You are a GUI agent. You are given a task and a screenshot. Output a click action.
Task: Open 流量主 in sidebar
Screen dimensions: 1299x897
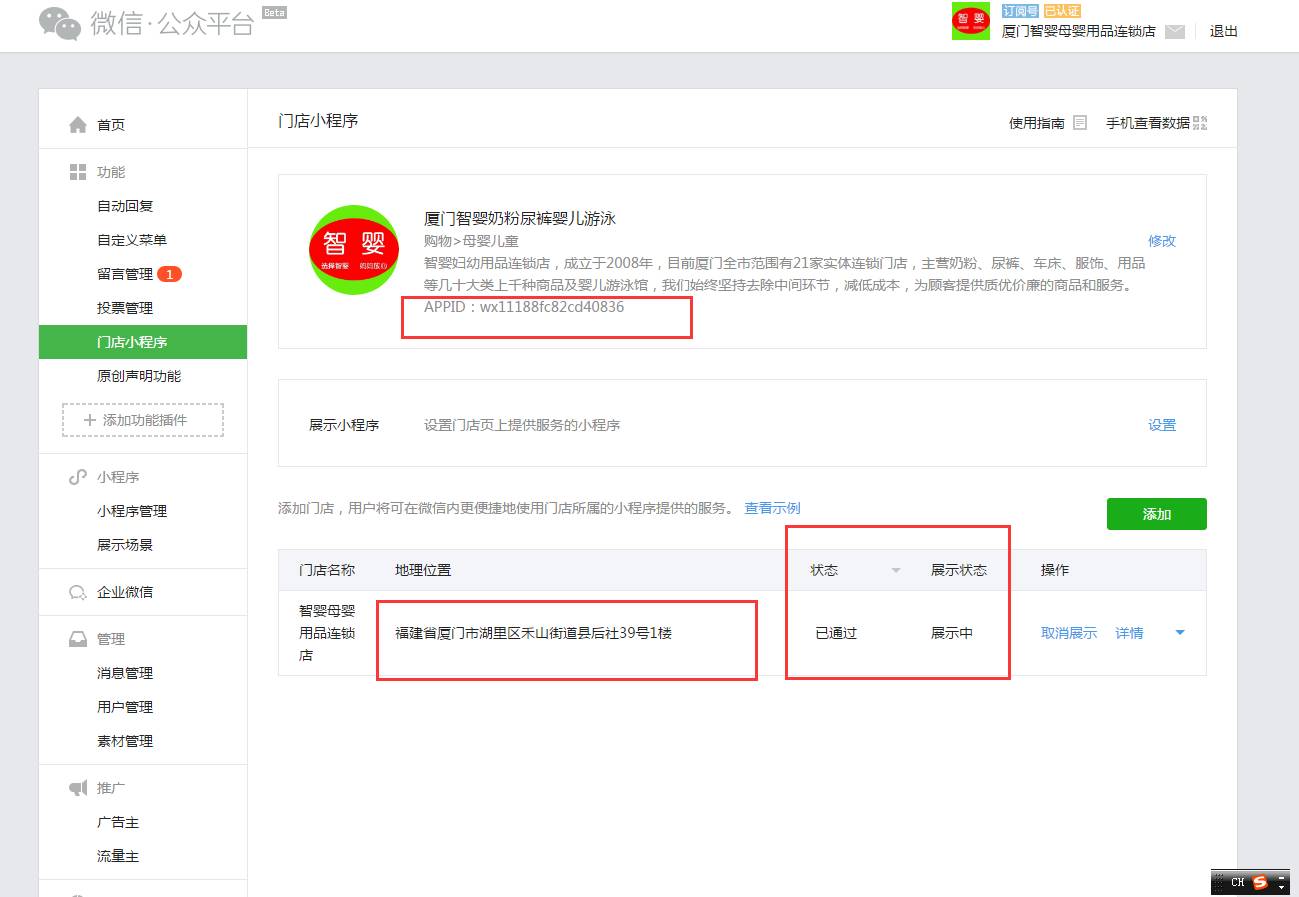pos(118,856)
